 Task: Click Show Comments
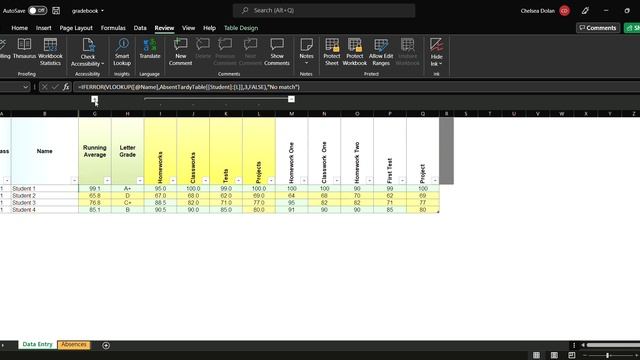[277, 52]
